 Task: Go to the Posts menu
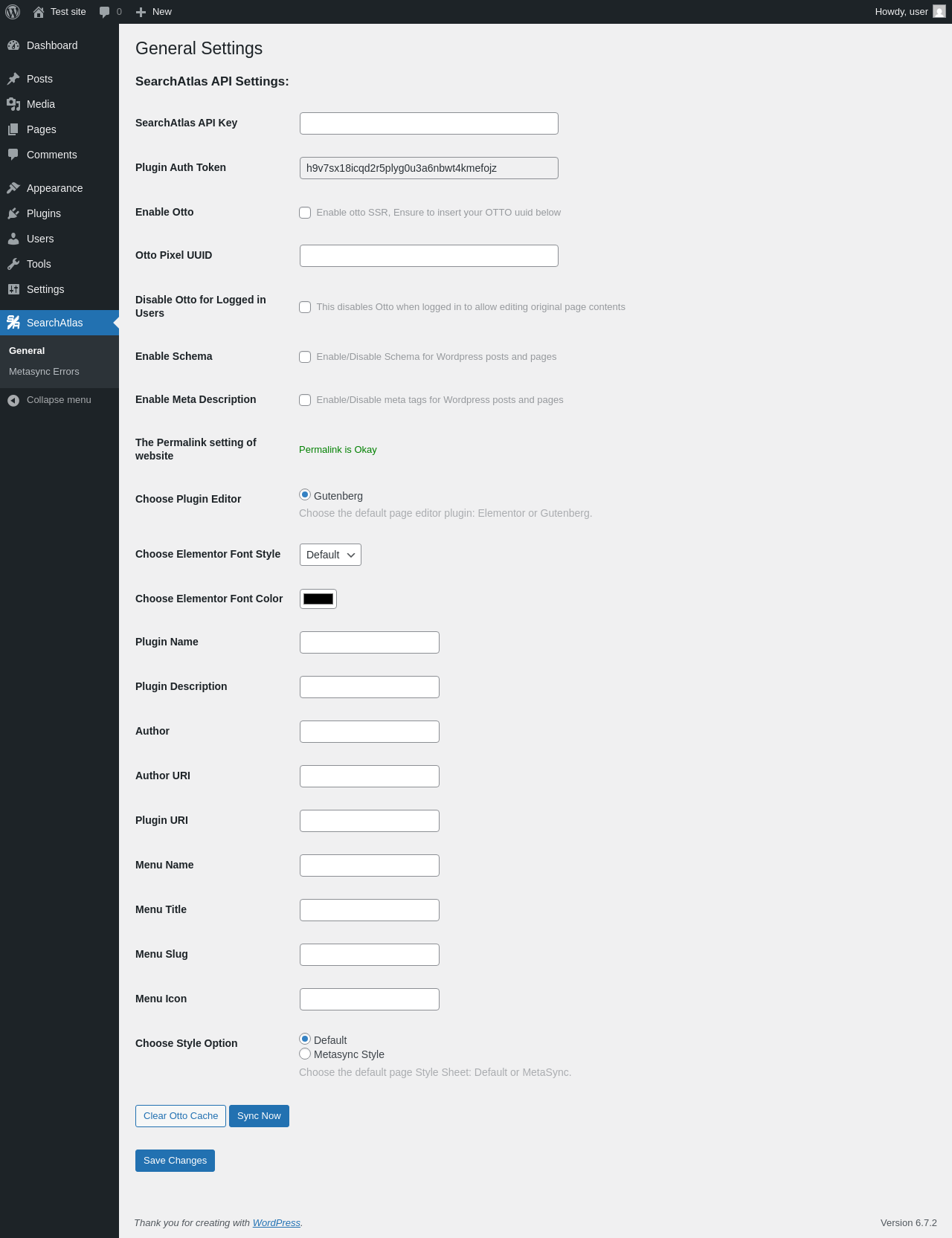pyautogui.click(x=39, y=79)
